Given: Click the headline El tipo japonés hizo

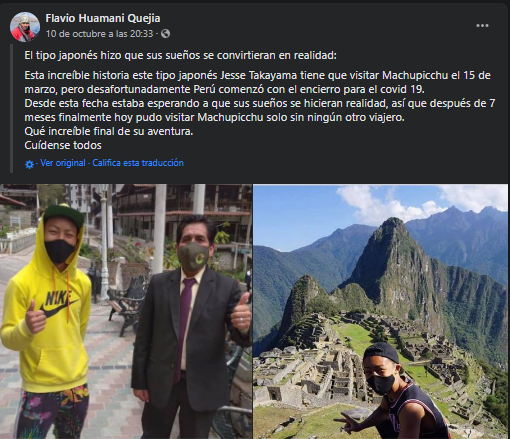Looking at the screenshot, I should 180,55.
